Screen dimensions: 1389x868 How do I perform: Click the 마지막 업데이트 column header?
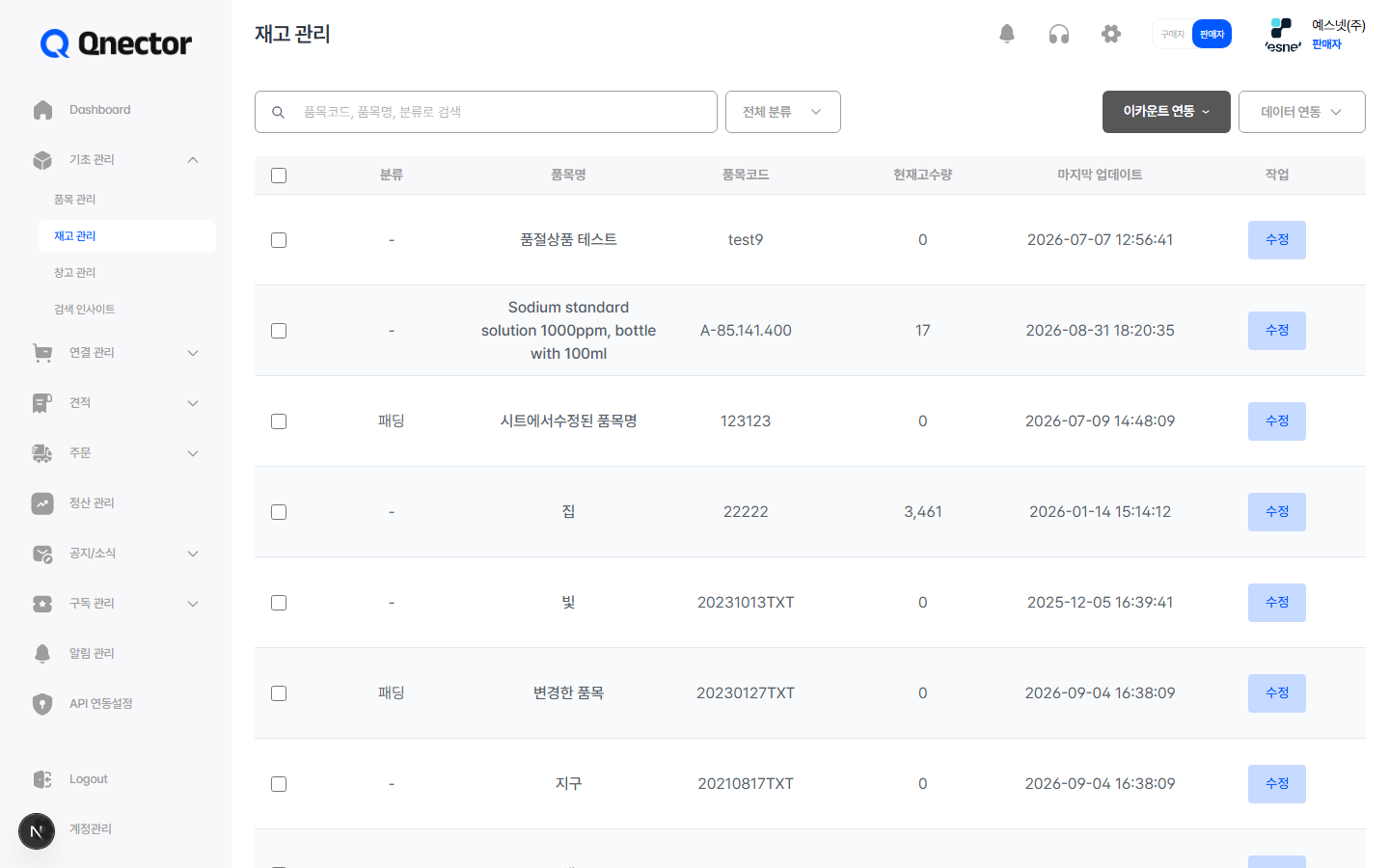point(1100,176)
